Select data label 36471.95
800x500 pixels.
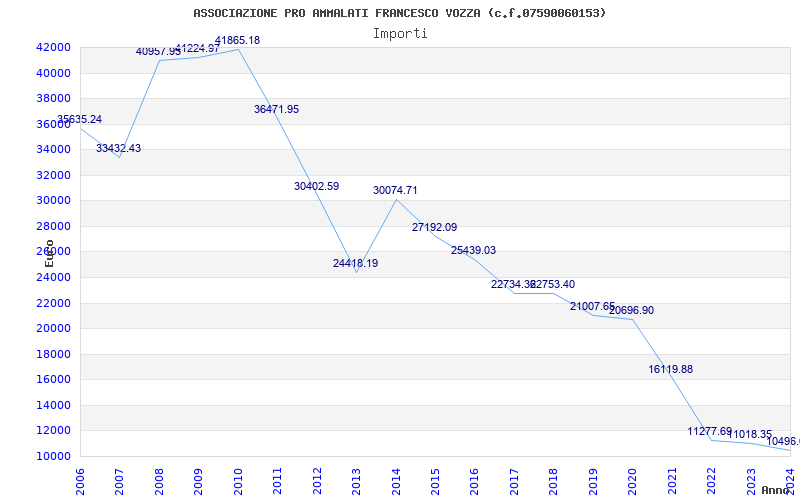277,109
